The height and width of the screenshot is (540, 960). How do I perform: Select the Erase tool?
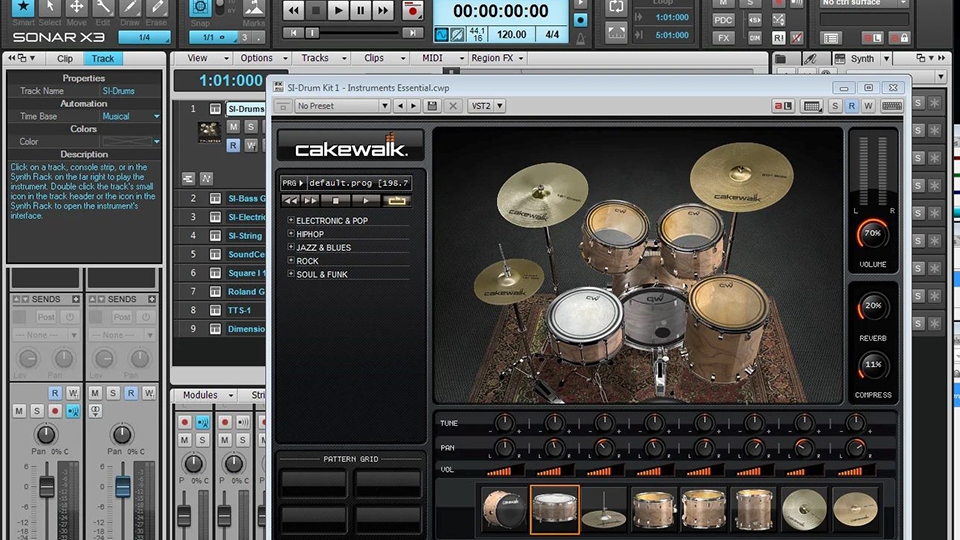pos(157,7)
